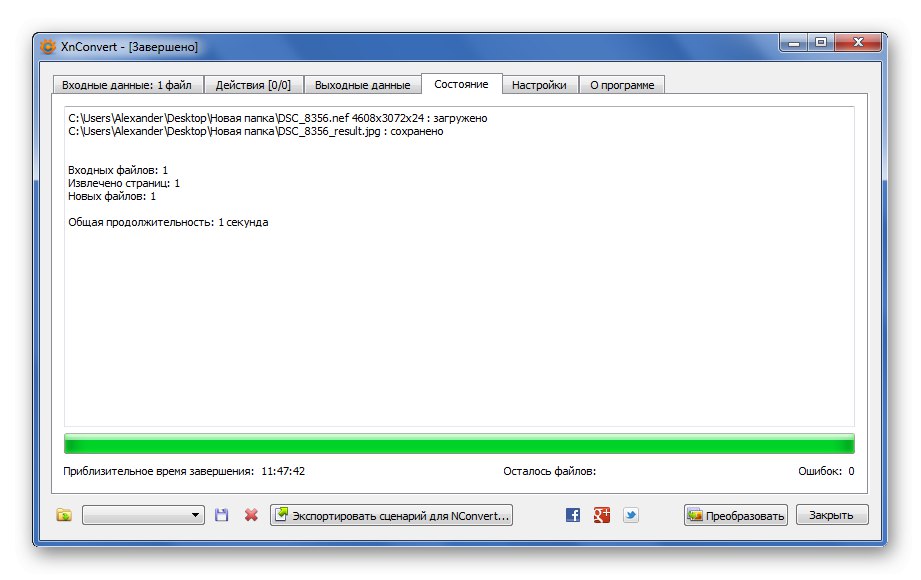Open the Действия [0/0] tab
The height and width of the screenshot is (580, 921).
[x=253, y=85]
